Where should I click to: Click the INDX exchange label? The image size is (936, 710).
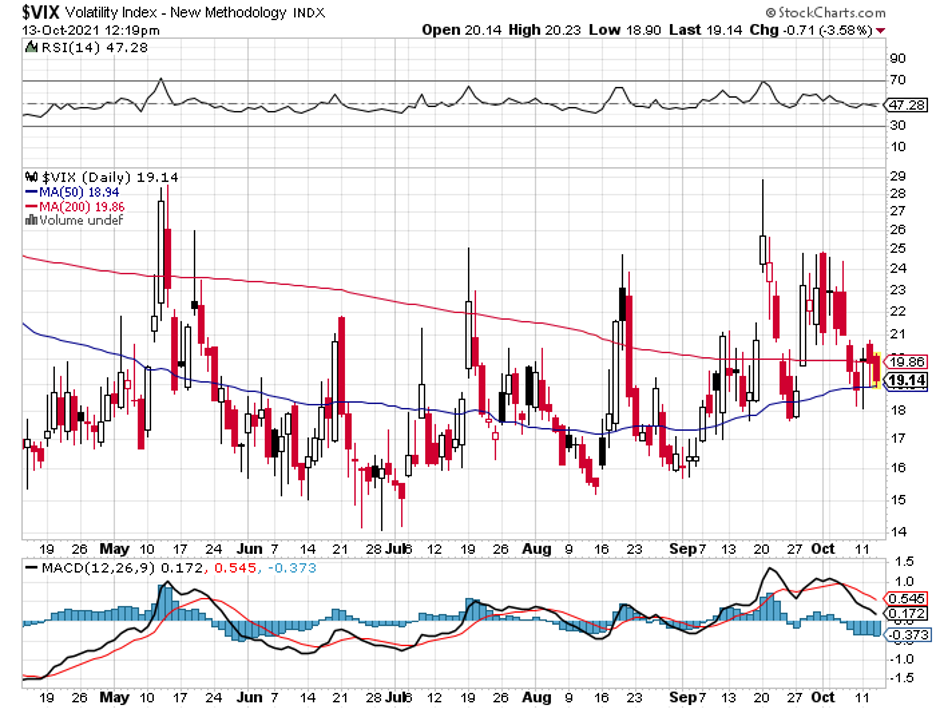(309, 13)
